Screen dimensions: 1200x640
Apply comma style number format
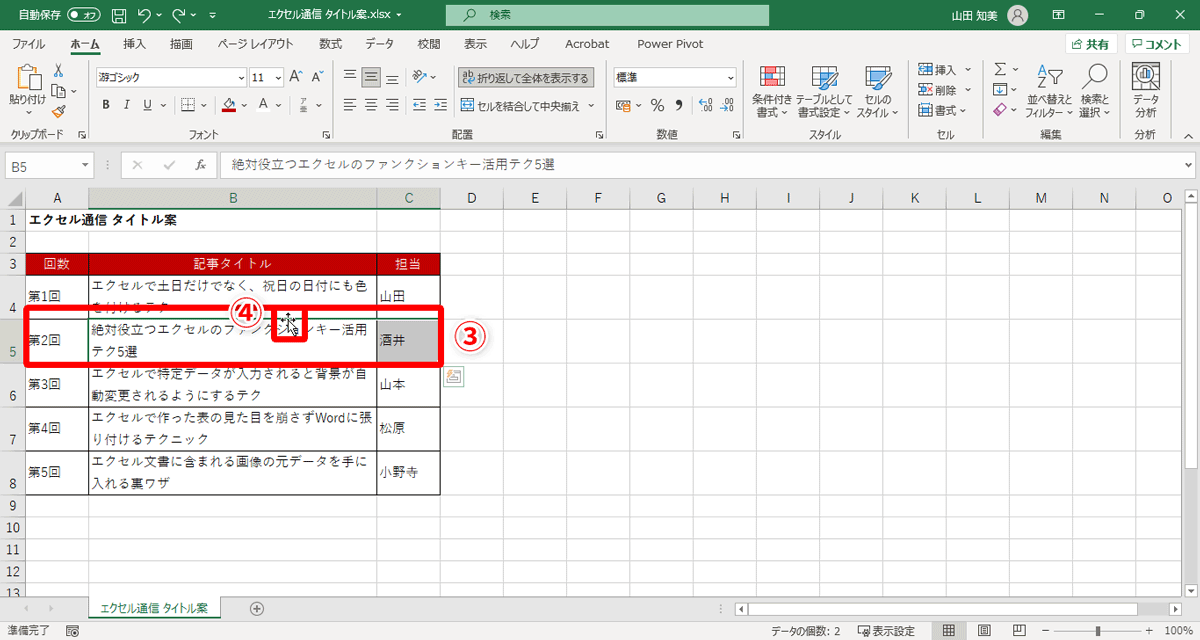pos(679,104)
